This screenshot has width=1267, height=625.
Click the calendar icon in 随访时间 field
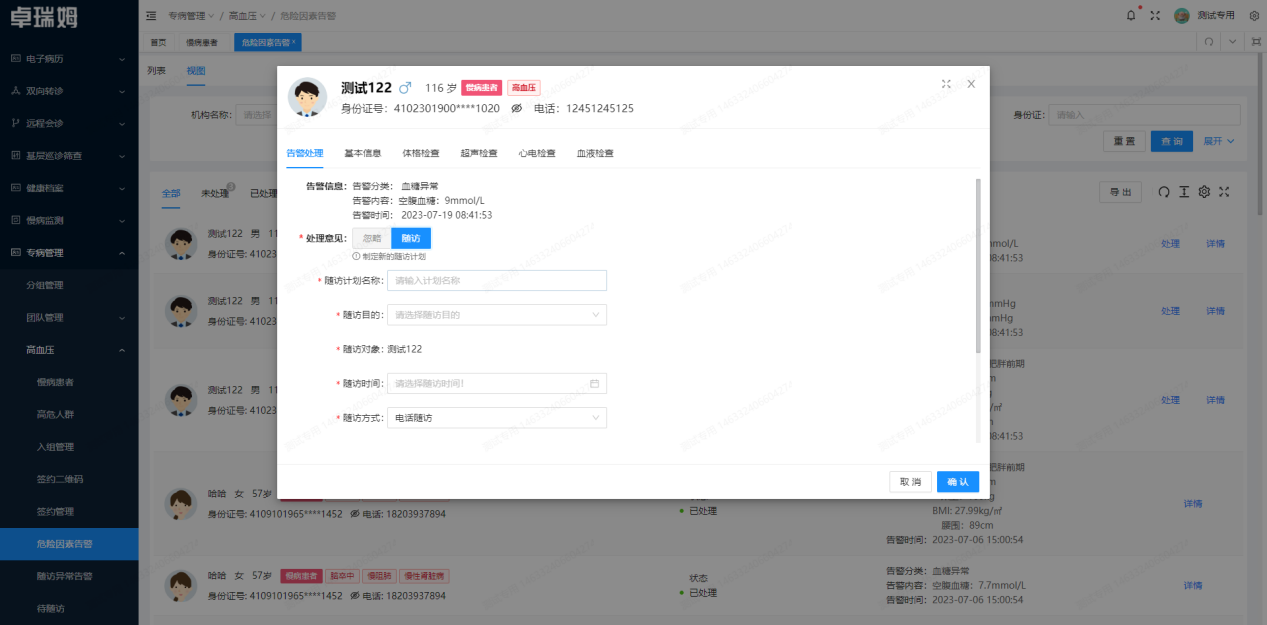(x=594, y=383)
